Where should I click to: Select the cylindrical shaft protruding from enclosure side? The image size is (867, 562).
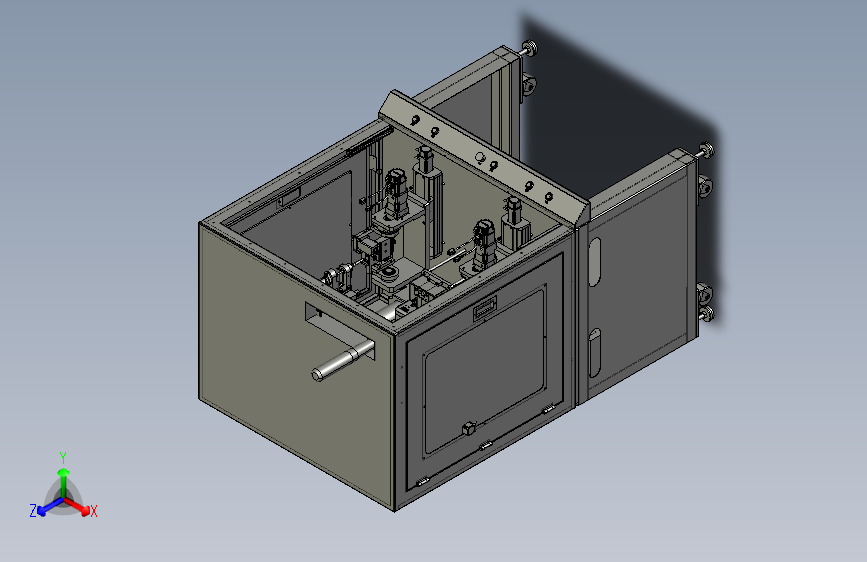coord(343,359)
